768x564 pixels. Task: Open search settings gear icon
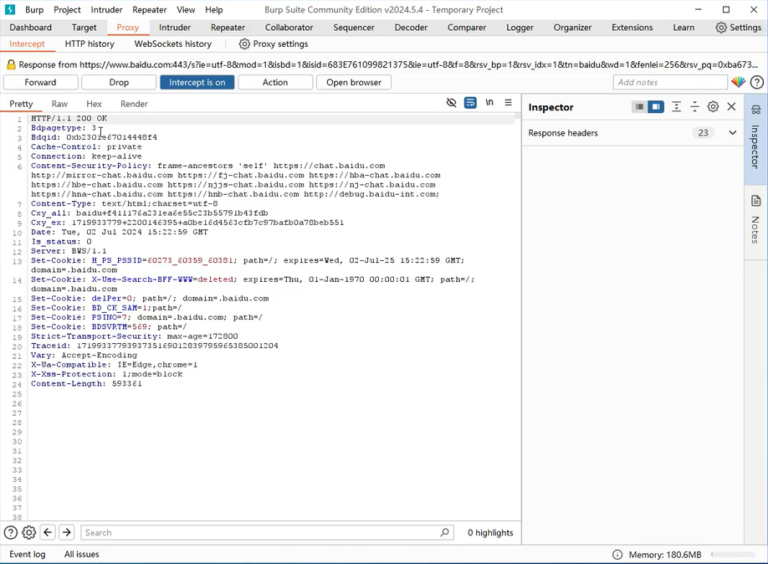click(29, 532)
